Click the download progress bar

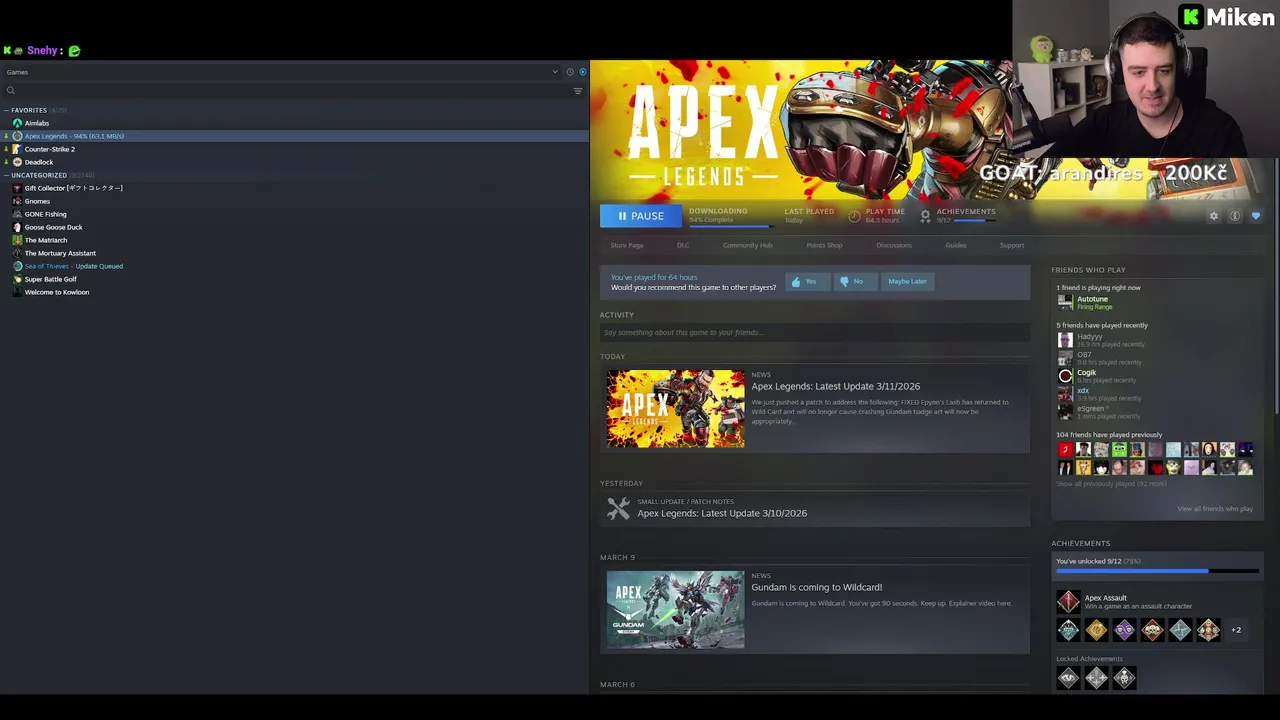pyautogui.click(x=730, y=226)
